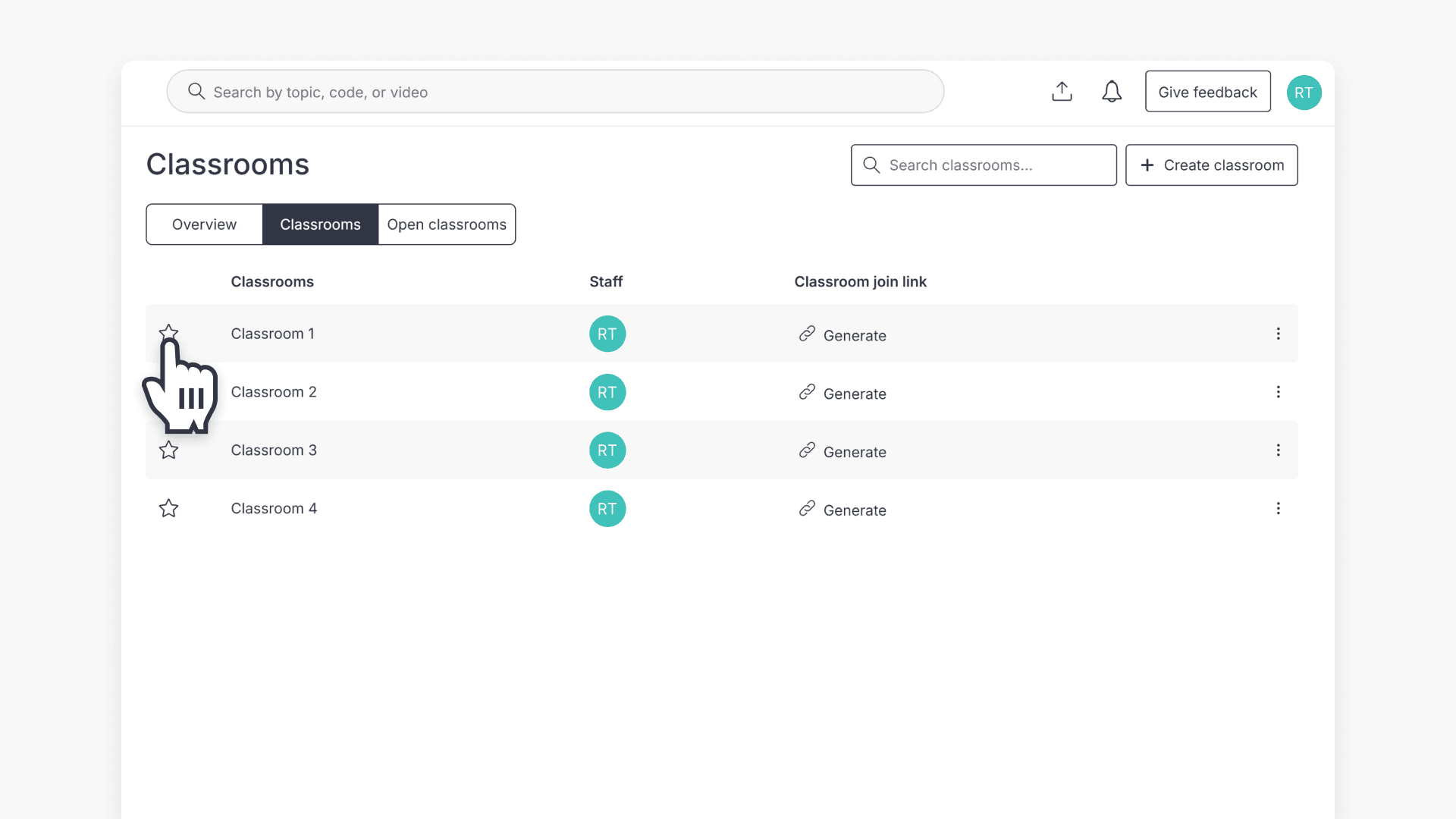Toggle the star for Classroom 4

point(168,509)
